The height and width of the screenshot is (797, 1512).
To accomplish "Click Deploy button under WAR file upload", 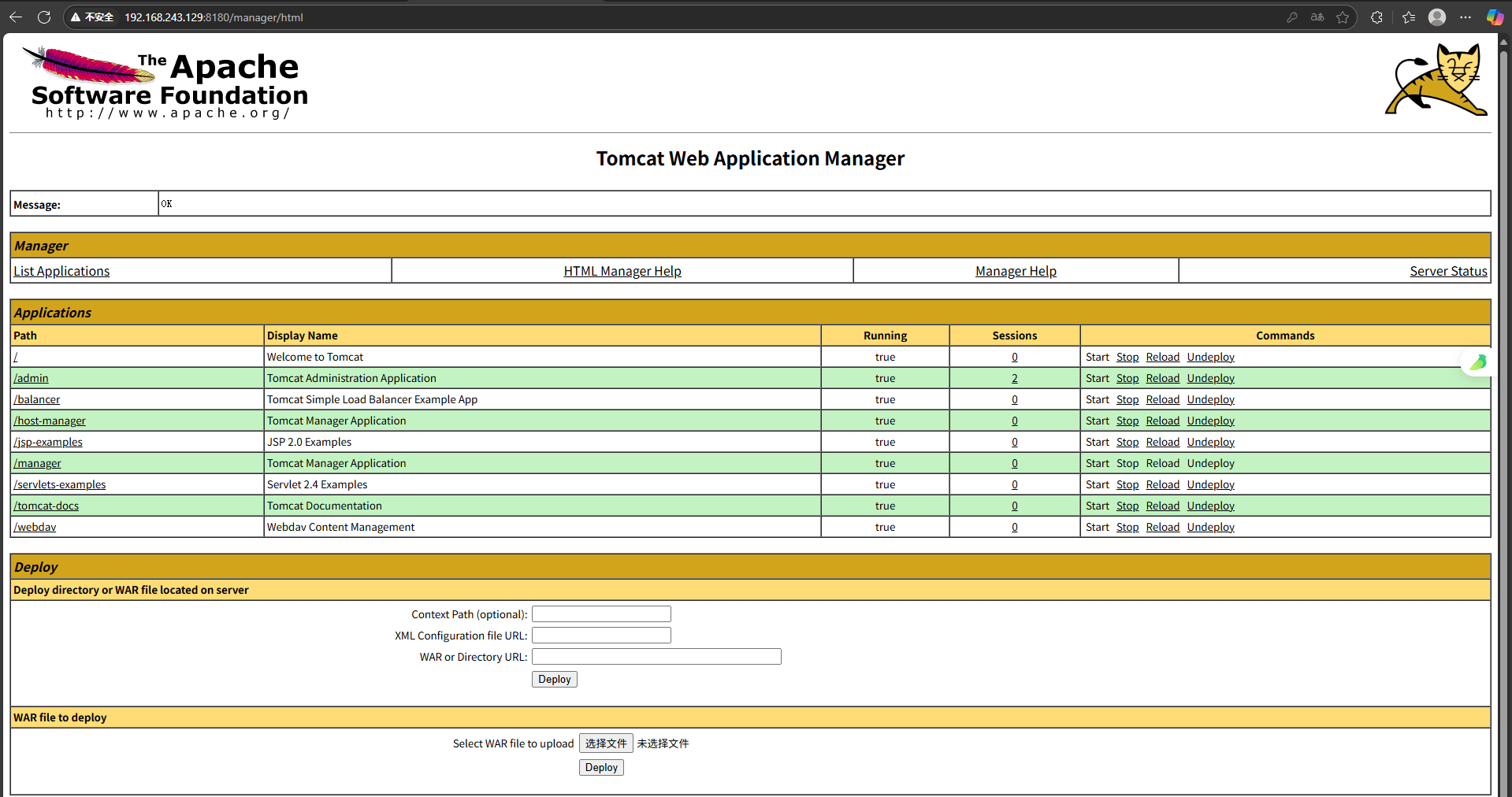I will pos(601,767).
